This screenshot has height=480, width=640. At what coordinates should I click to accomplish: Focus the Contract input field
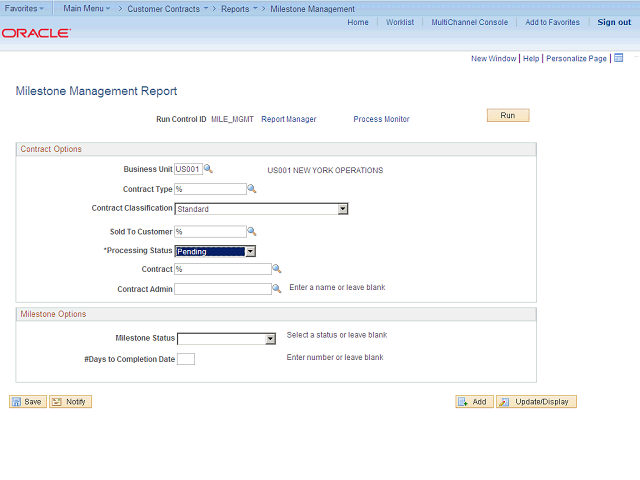[x=223, y=269]
